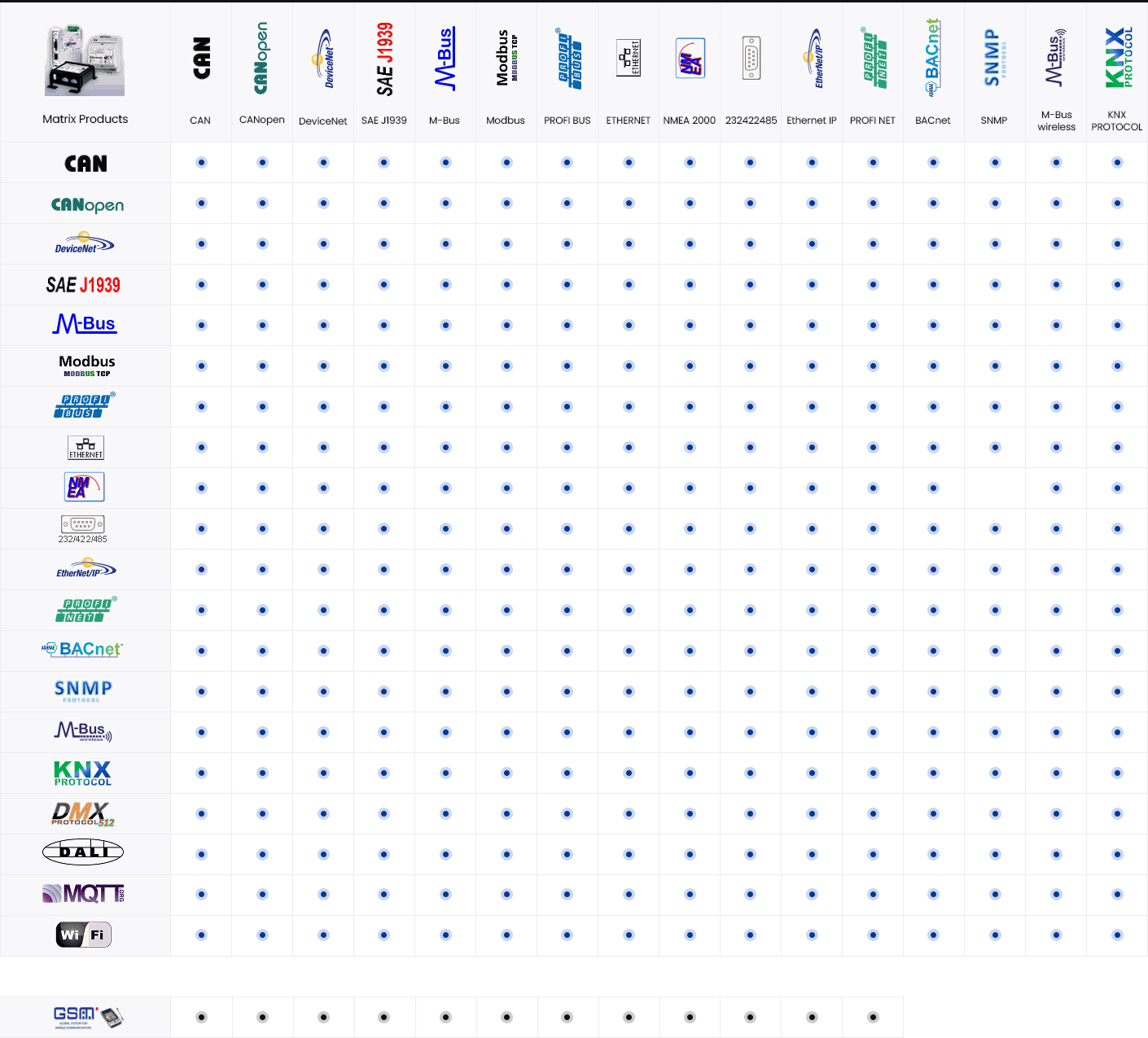The image size is (1148, 1038).
Task: Click the PROFI NET column header logo
Action: coord(874,58)
